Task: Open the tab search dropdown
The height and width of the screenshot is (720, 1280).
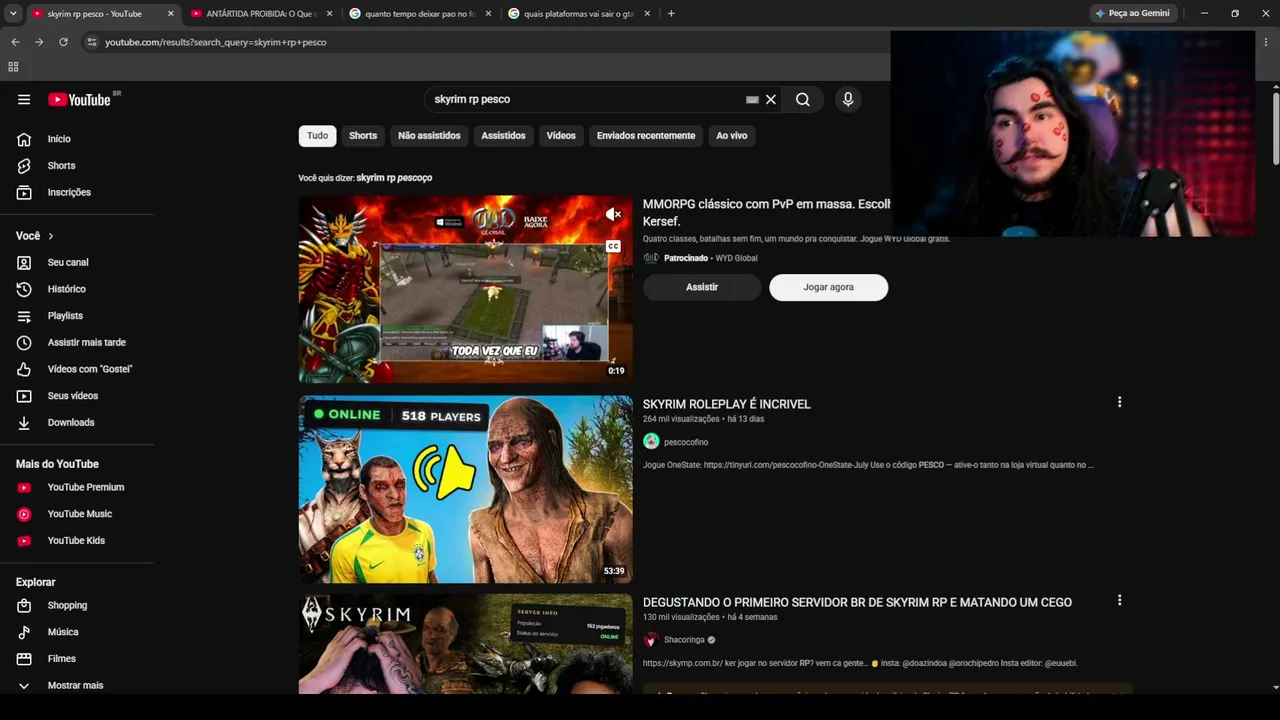Action: (x=13, y=13)
